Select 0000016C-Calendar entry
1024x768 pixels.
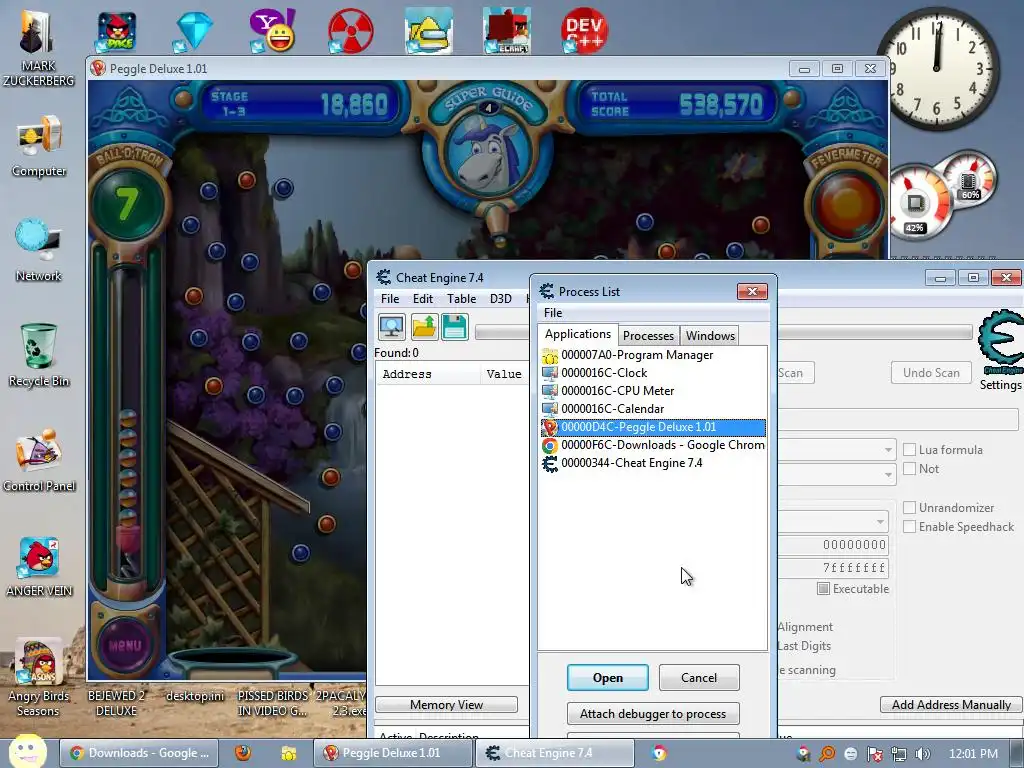653,409
